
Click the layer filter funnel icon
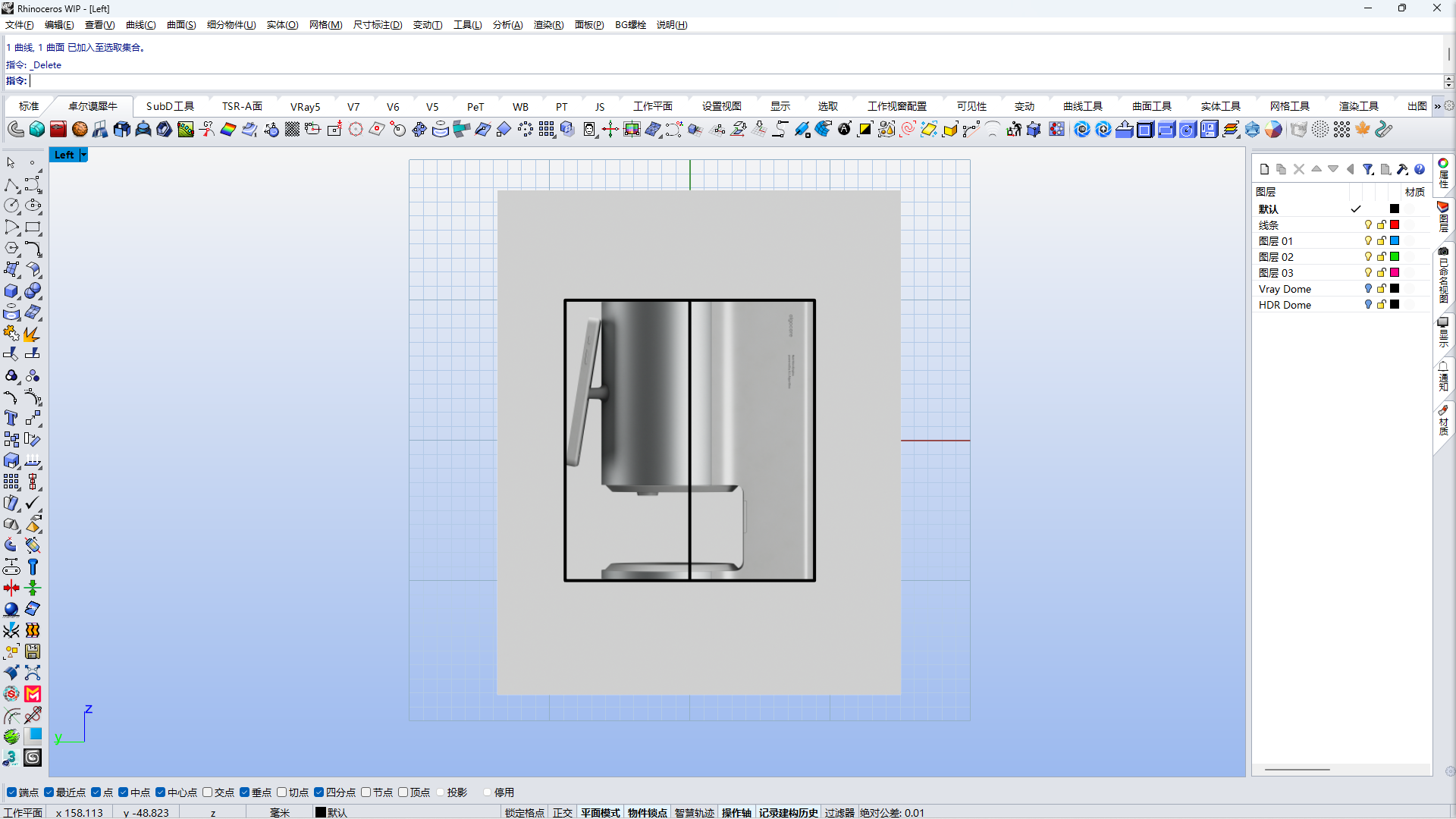click(x=1368, y=169)
